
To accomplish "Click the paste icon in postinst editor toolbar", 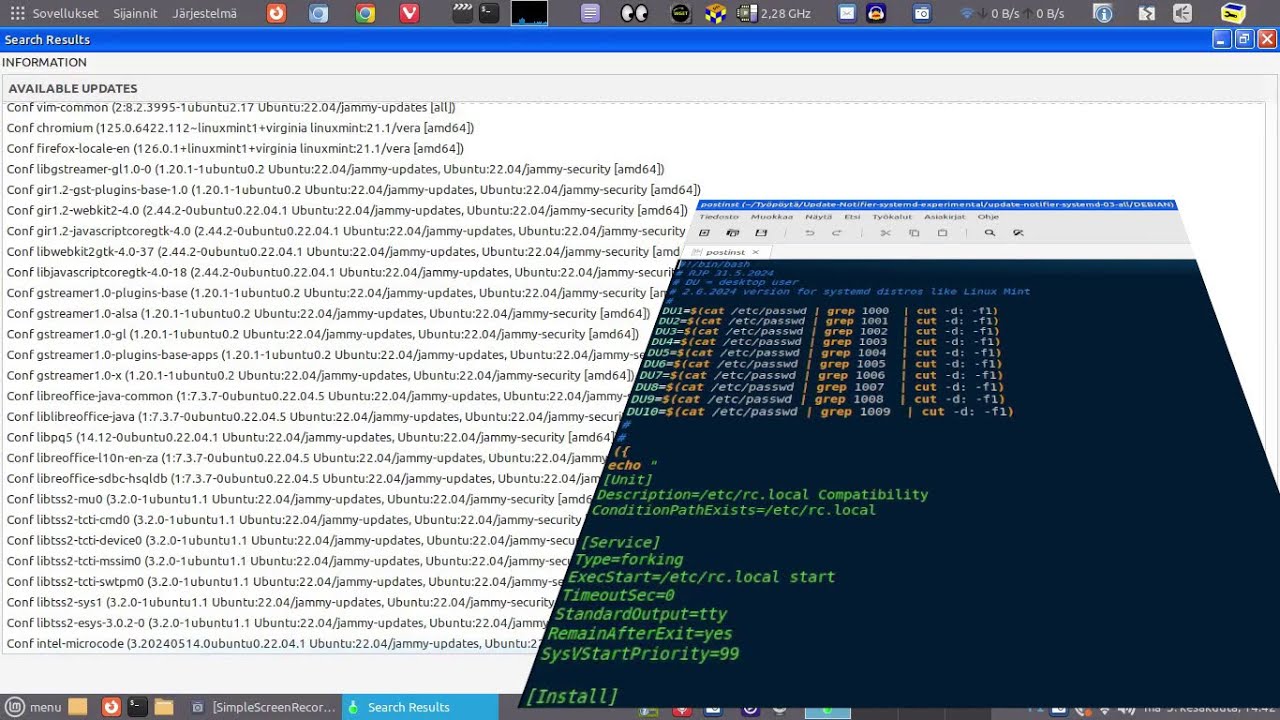I will pos(942,233).
